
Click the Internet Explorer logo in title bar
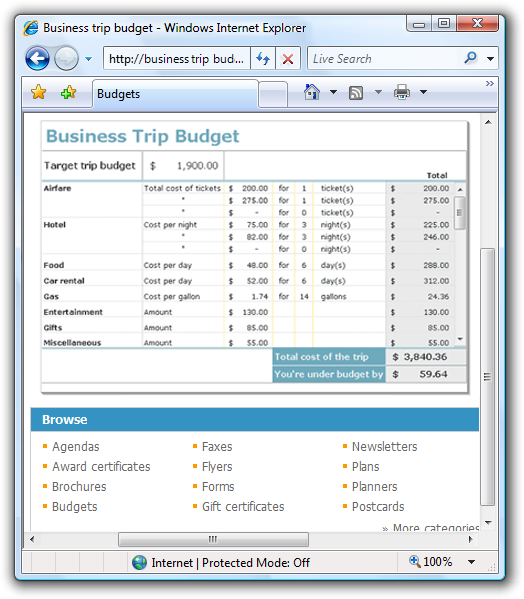click(x=31, y=28)
